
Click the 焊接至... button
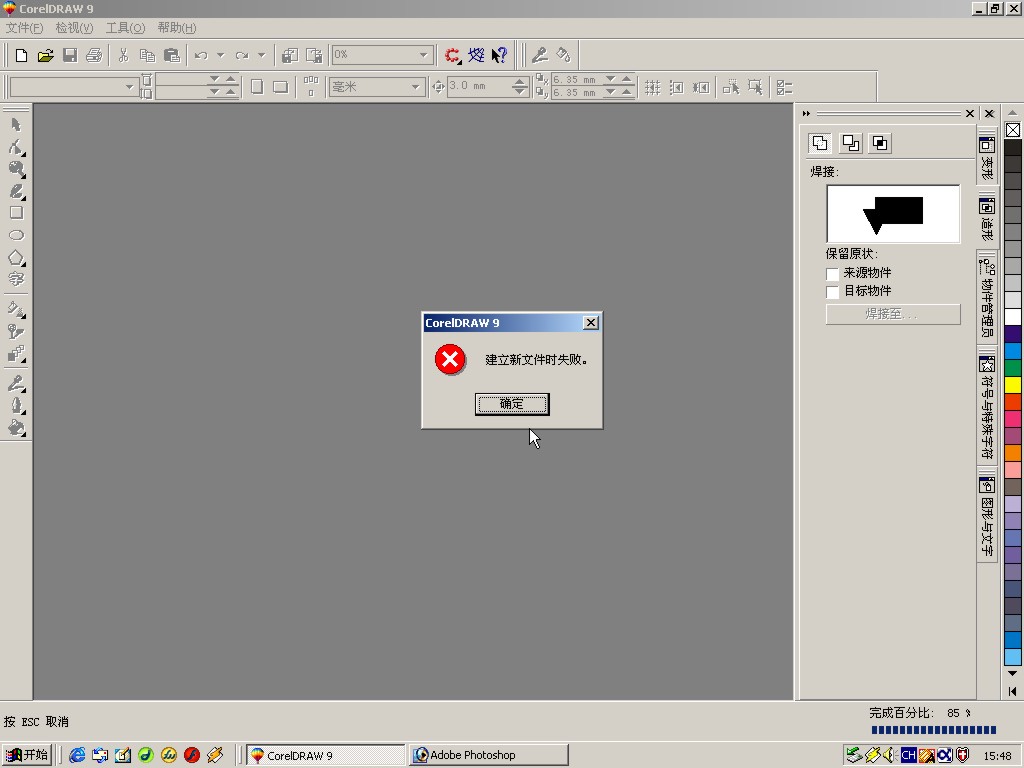coord(893,314)
